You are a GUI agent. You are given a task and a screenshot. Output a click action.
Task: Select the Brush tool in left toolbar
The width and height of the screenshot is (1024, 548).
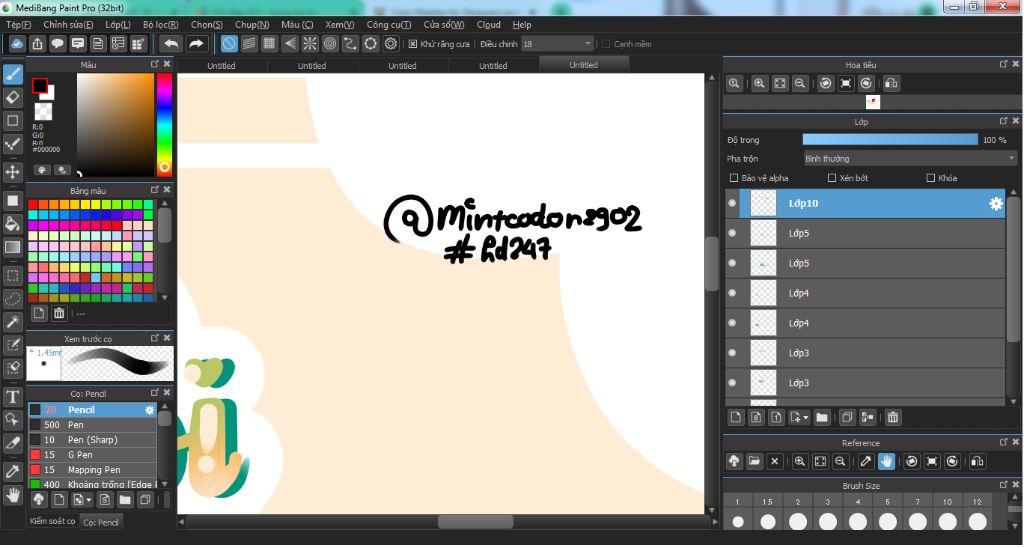(12, 74)
